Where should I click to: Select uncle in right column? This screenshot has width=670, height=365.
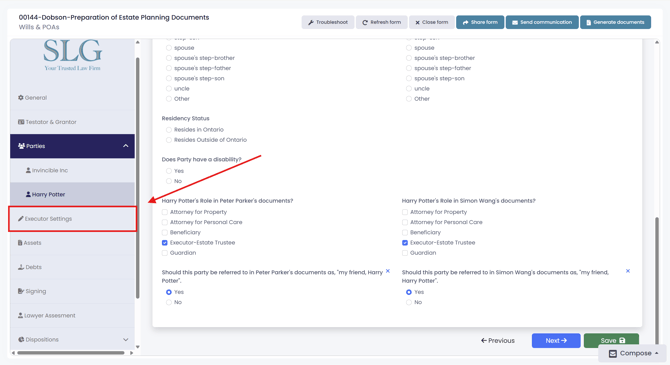409,89
